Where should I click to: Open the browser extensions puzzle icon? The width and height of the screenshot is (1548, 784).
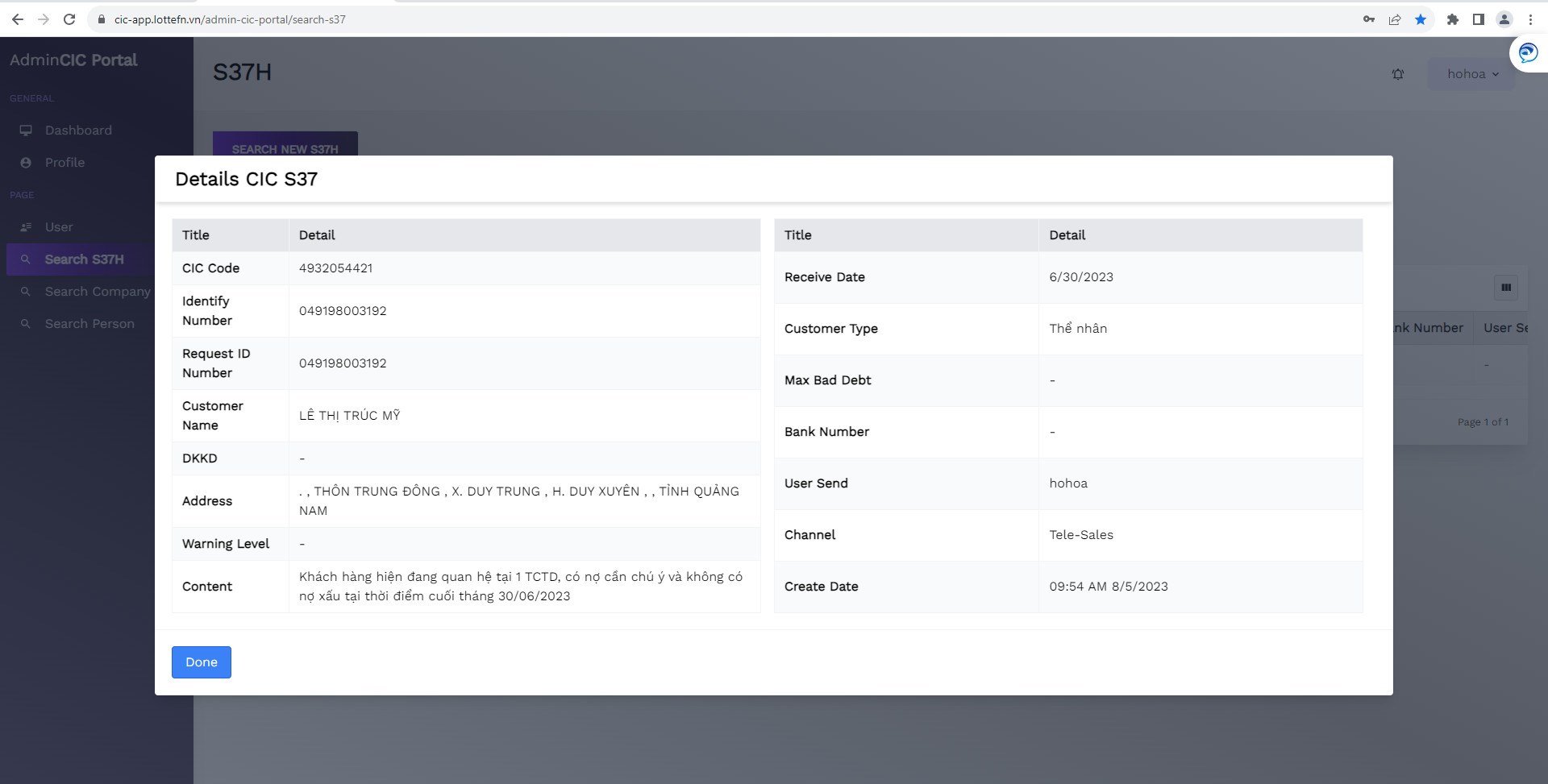(x=1452, y=19)
